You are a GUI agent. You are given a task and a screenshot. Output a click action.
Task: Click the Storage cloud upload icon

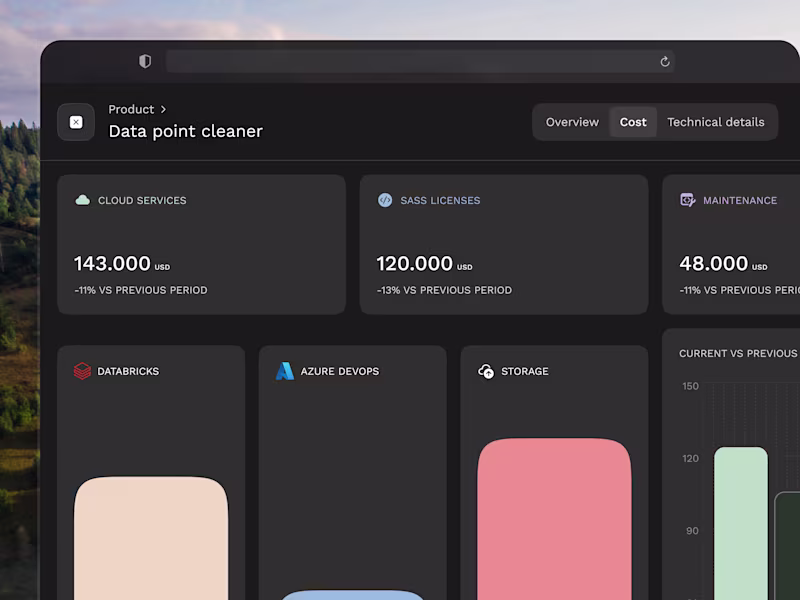[486, 371]
